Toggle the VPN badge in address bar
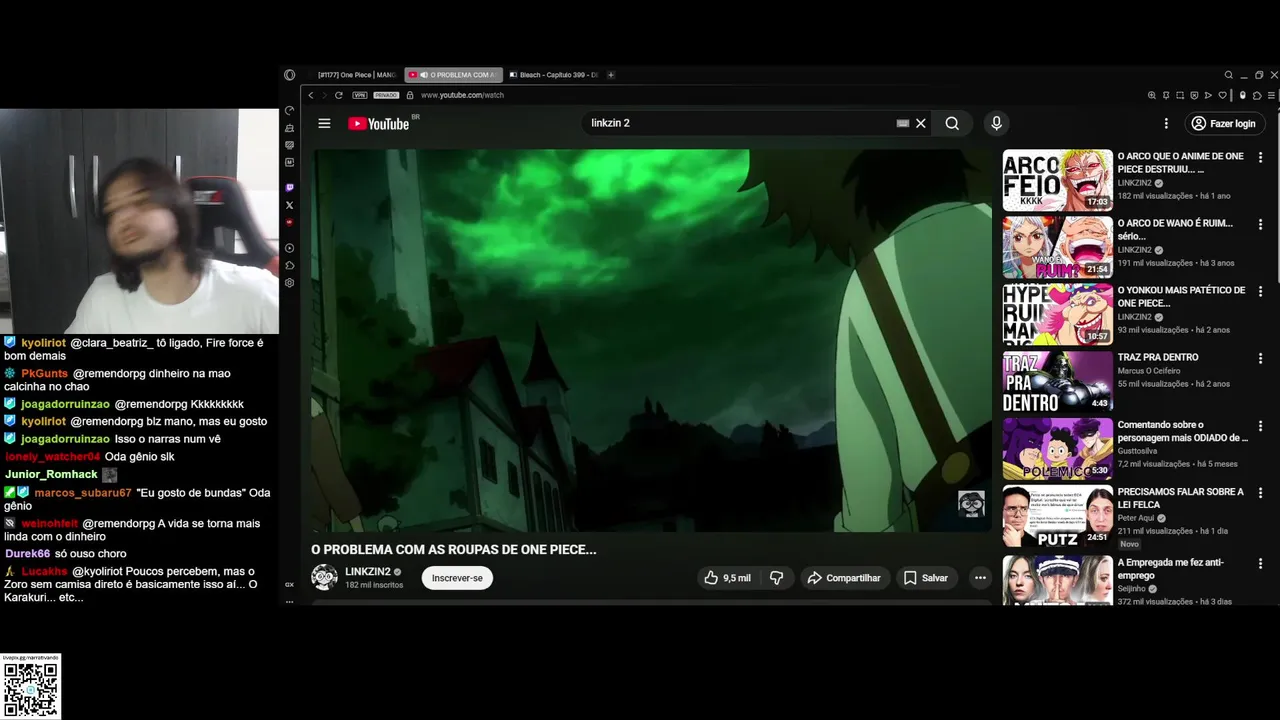Screen dimensions: 1280x720 (x=360, y=95)
